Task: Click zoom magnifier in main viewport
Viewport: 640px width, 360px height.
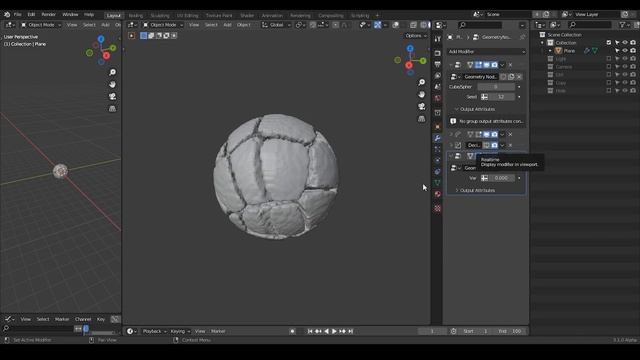Action: click(x=422, y=82)
